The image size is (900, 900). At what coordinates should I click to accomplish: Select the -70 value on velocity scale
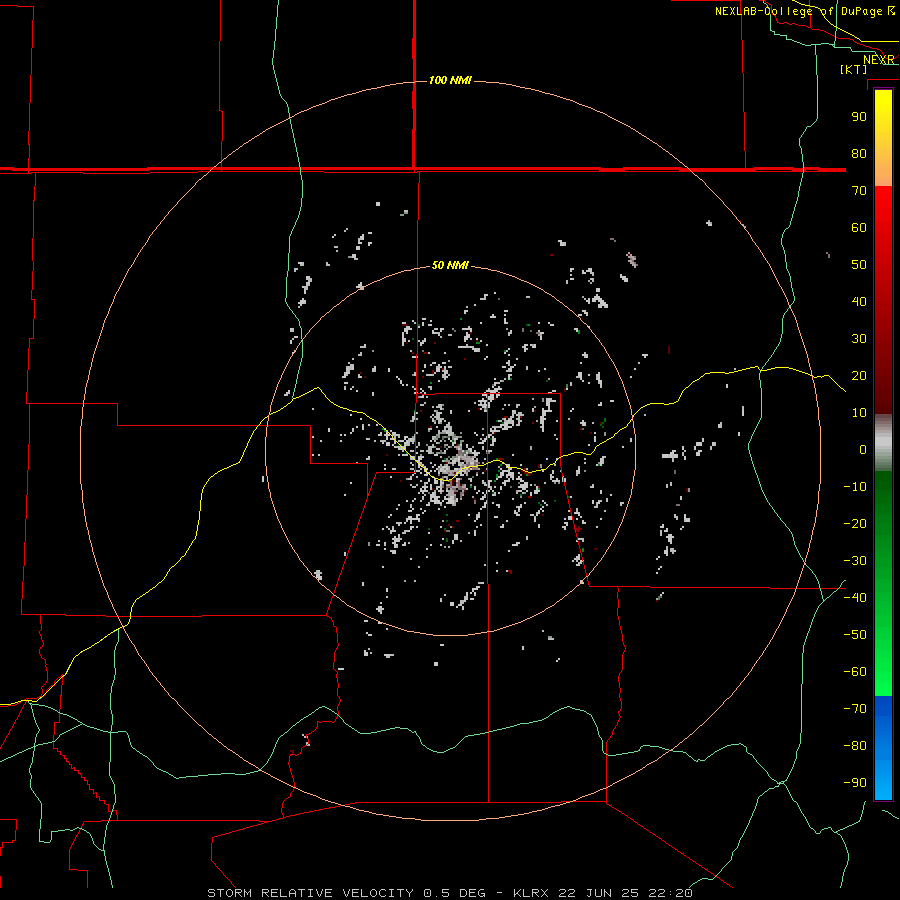coord(855,708)
